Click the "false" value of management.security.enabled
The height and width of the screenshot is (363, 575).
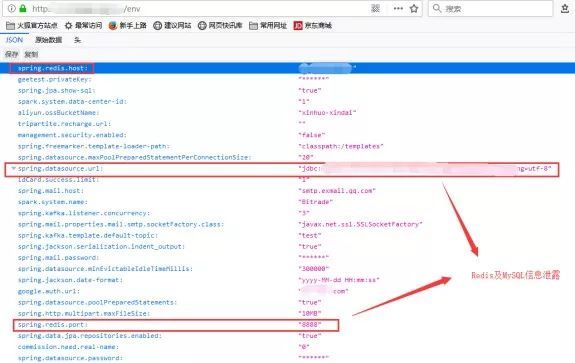click(x=312, y=135)
